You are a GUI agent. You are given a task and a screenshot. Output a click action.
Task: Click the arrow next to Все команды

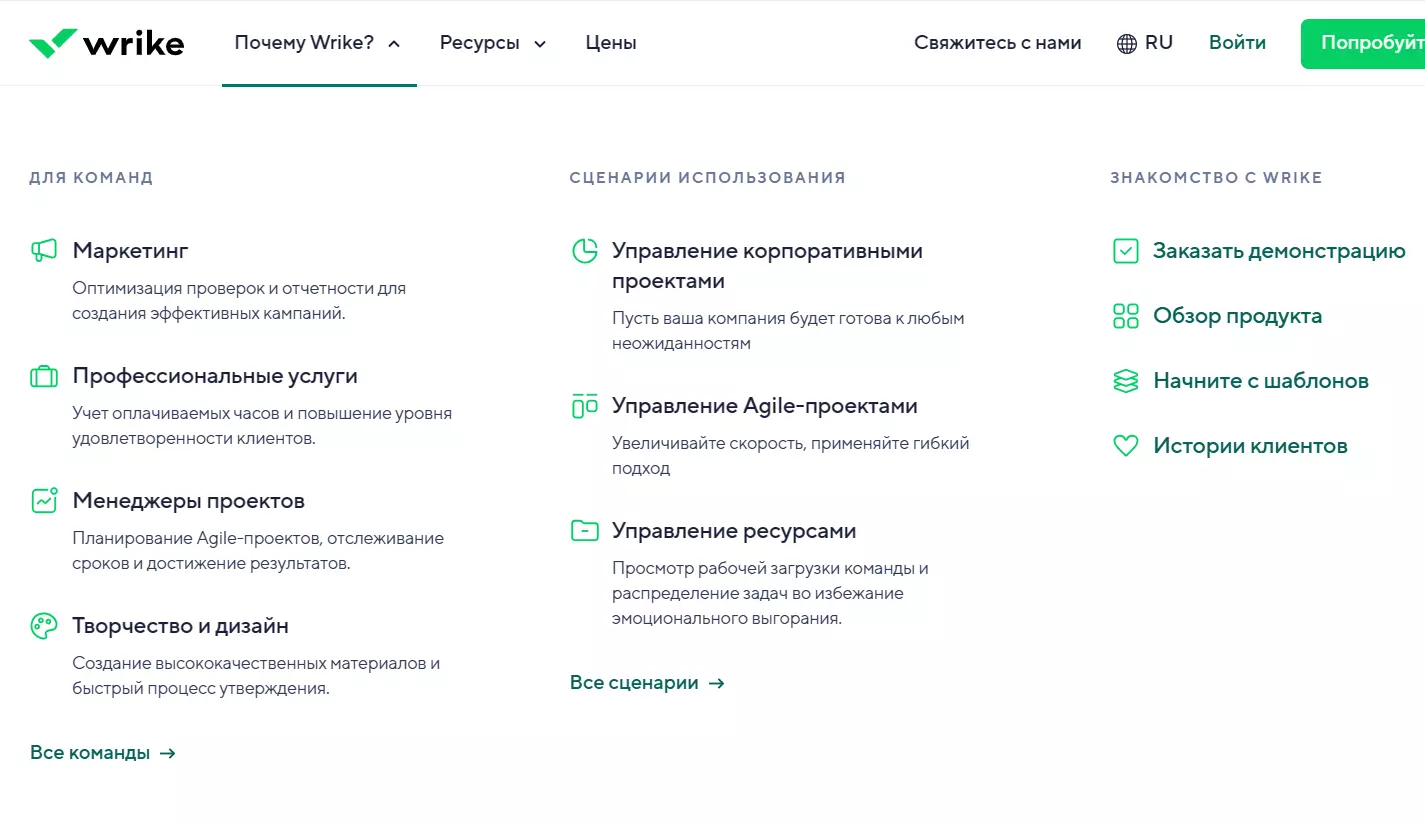168,753
